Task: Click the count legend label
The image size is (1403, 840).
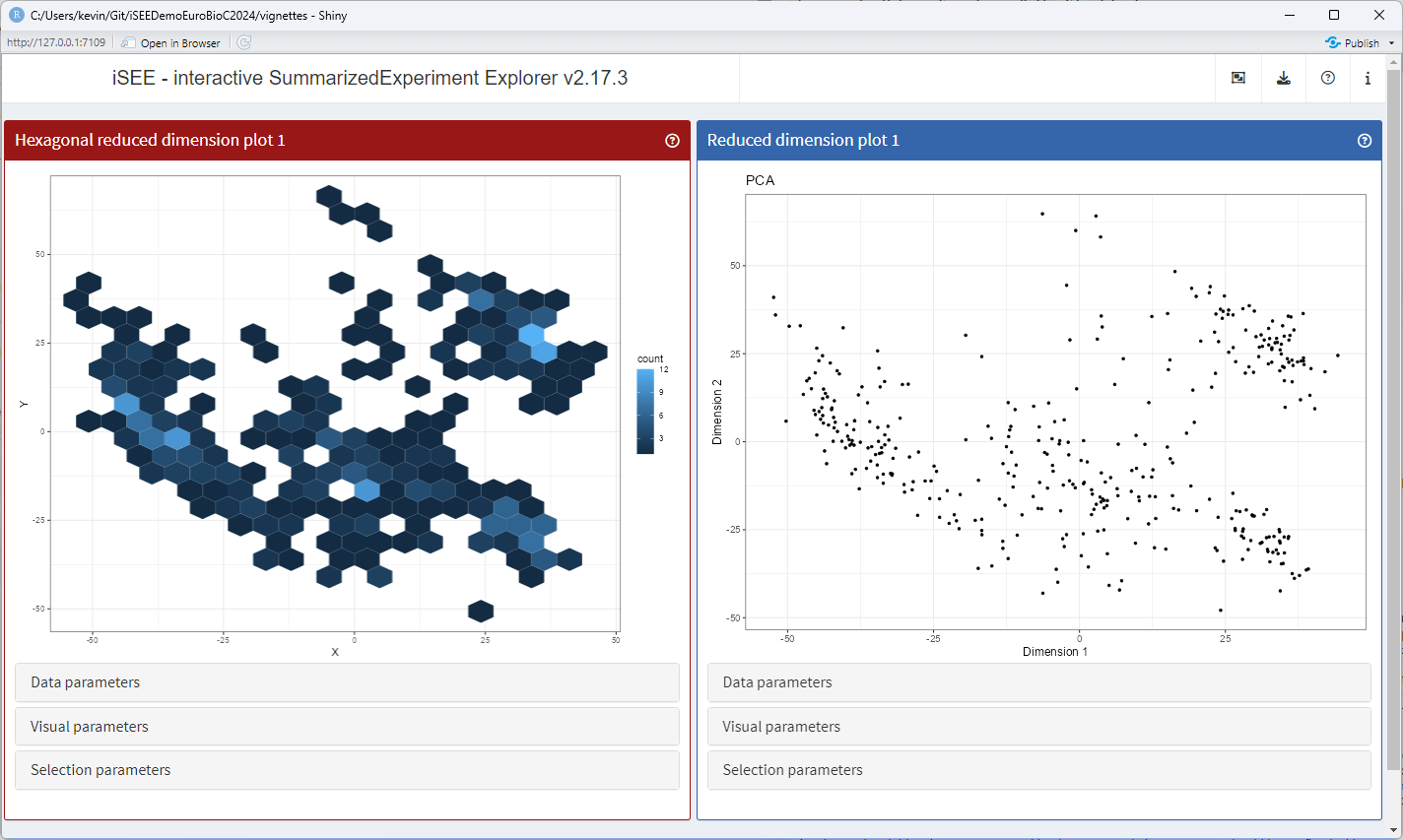Action: 650,358
